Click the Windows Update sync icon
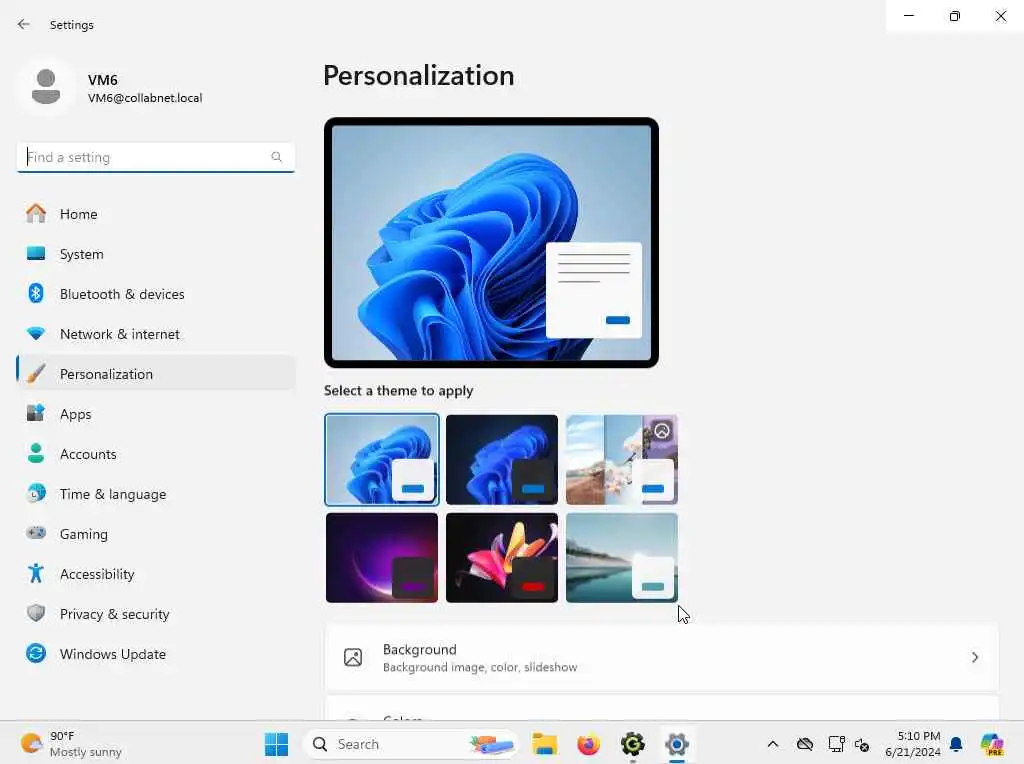This screenshot has height=764, width=1024. click(36, 653)
